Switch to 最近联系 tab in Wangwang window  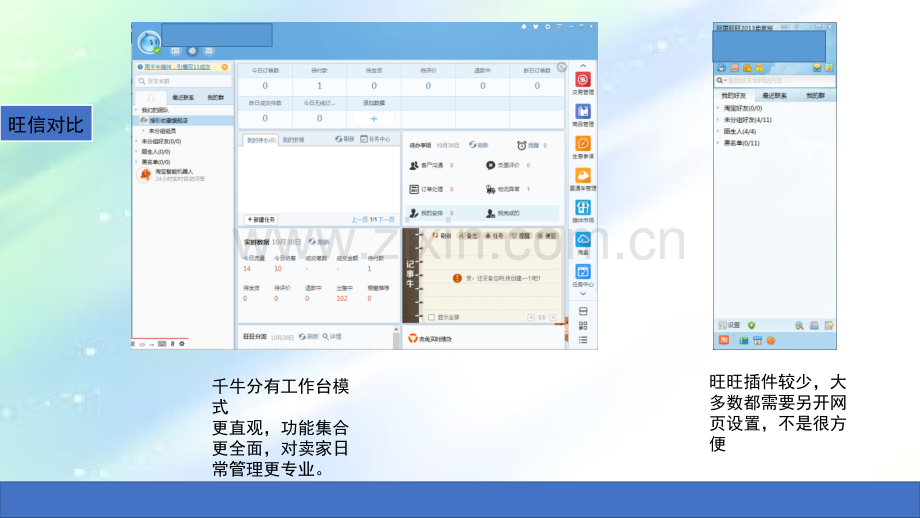tap(774, 96)
